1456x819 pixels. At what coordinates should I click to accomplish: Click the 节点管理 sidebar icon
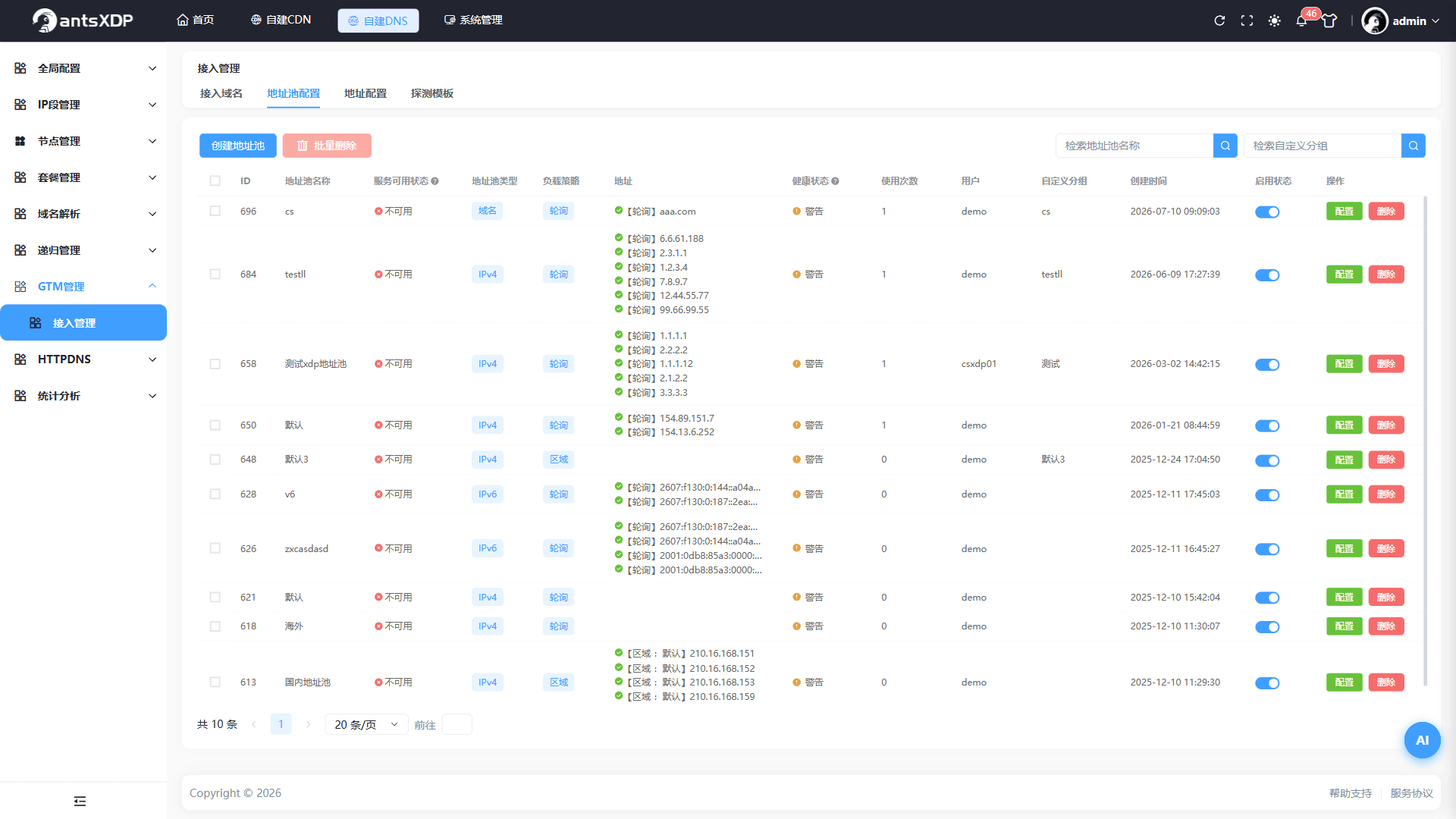[20, 141]
